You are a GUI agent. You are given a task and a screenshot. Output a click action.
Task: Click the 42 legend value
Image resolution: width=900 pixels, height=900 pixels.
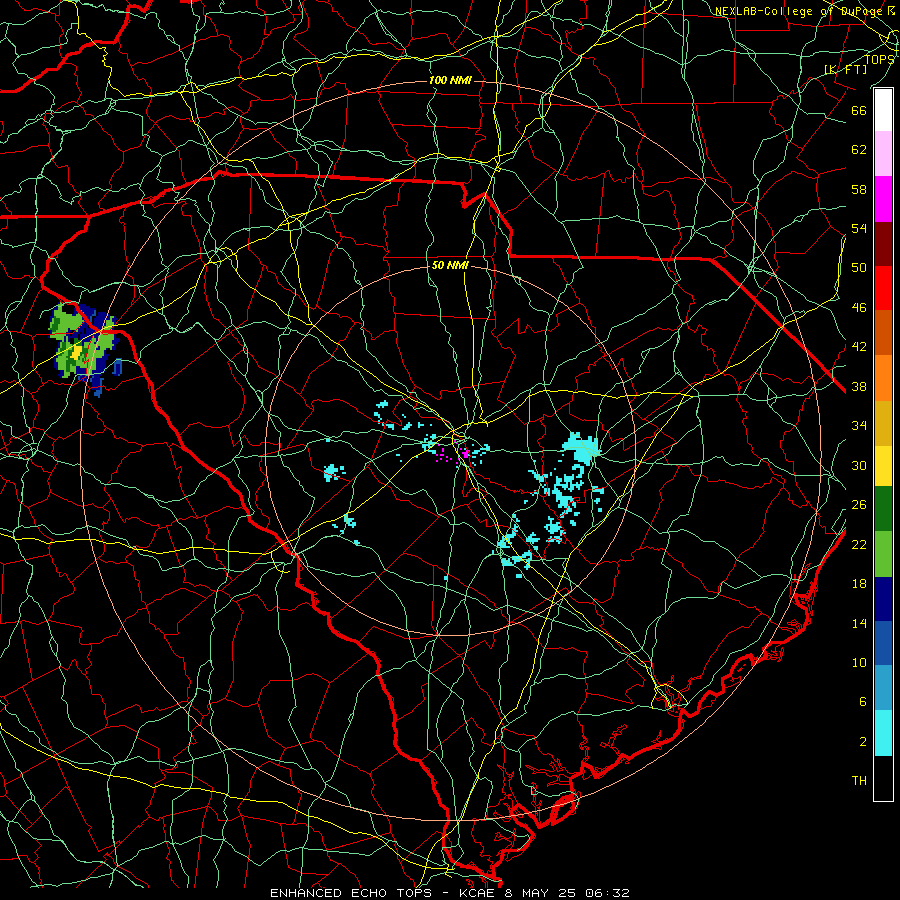point(859,346)
